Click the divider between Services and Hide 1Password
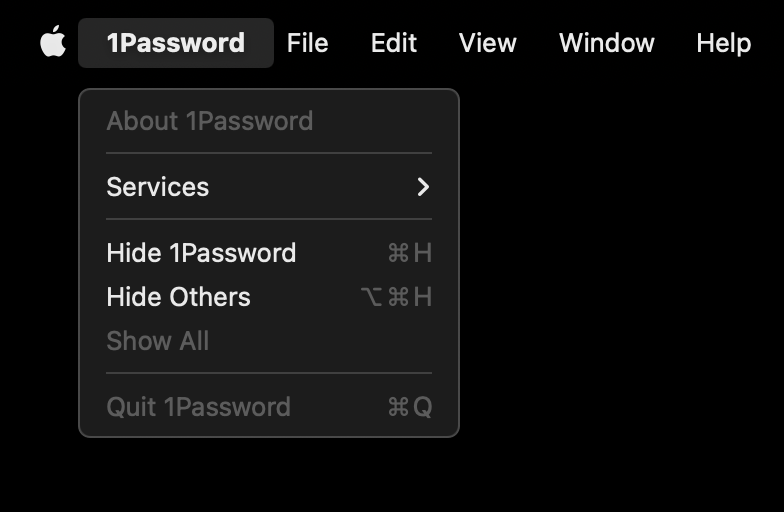 click(269, 219)
